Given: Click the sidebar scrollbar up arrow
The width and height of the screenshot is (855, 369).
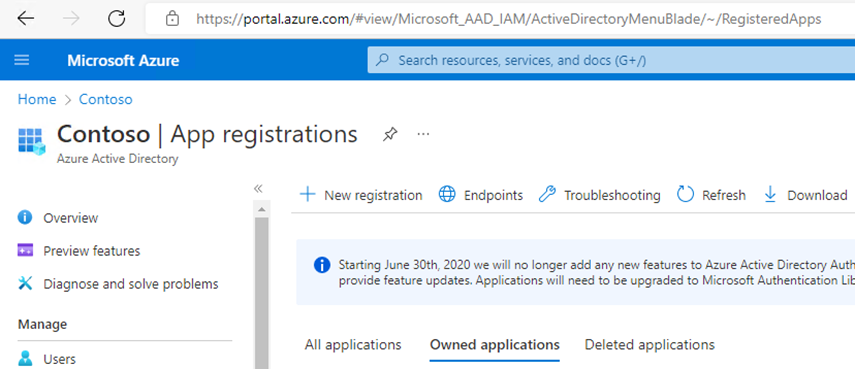Looking at the screenshot, I should 262,209.
